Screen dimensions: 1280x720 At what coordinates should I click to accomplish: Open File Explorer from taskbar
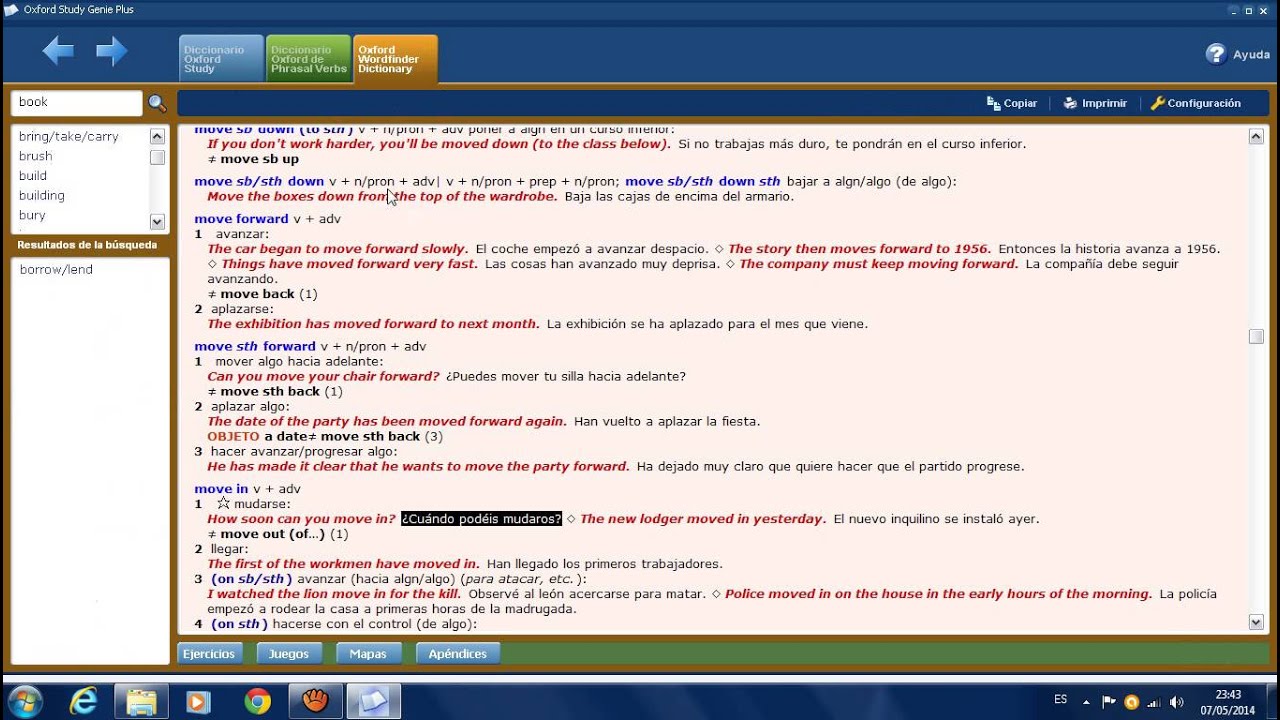coord(141,701)
